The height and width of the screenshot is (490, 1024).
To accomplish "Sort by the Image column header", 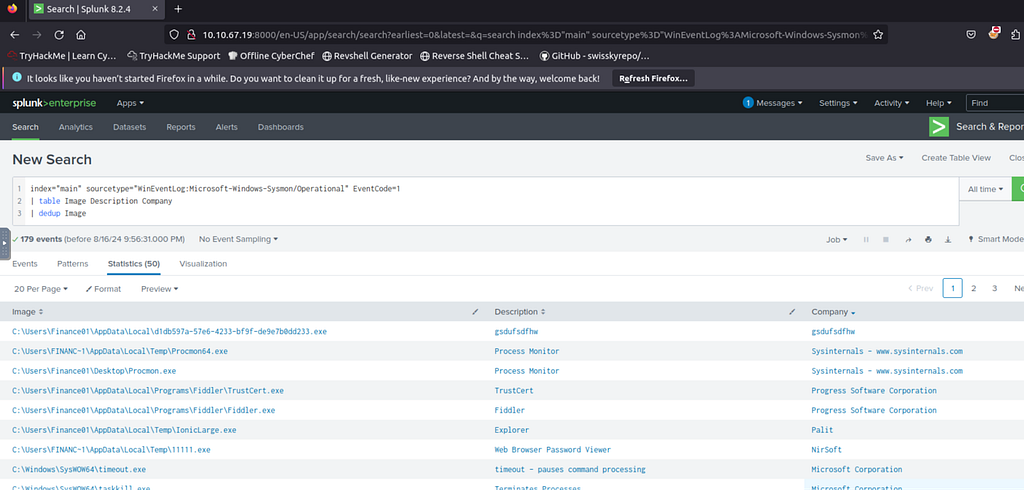I will pos(28,312).
